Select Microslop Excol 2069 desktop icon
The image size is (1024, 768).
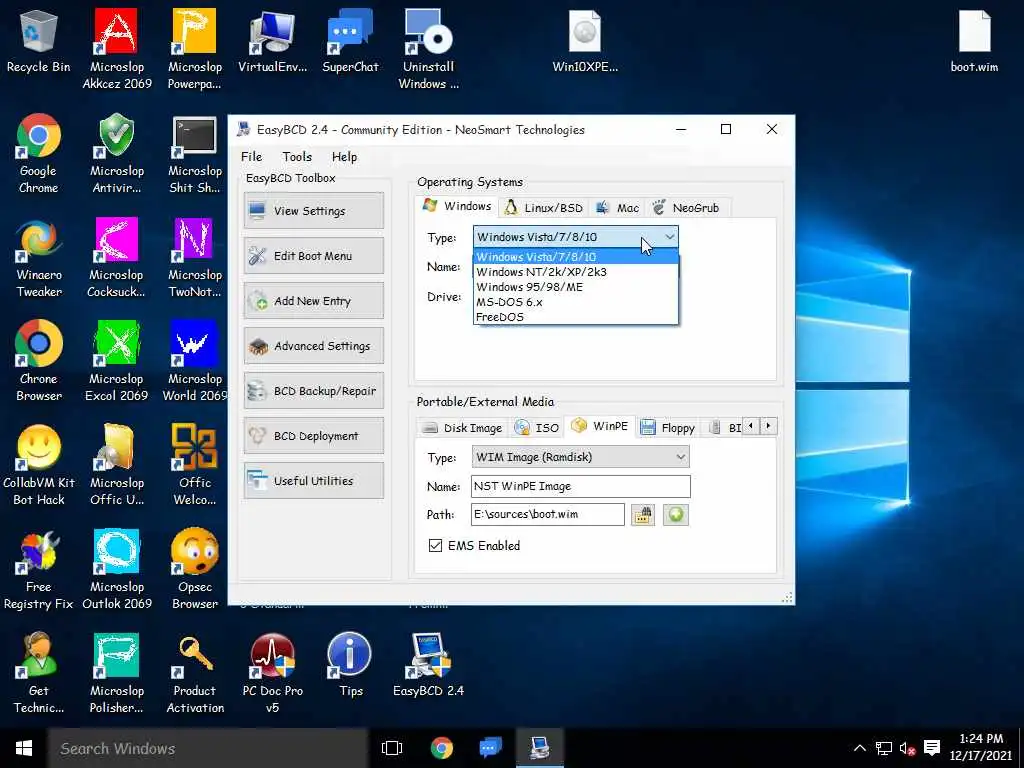coord(117,360)
